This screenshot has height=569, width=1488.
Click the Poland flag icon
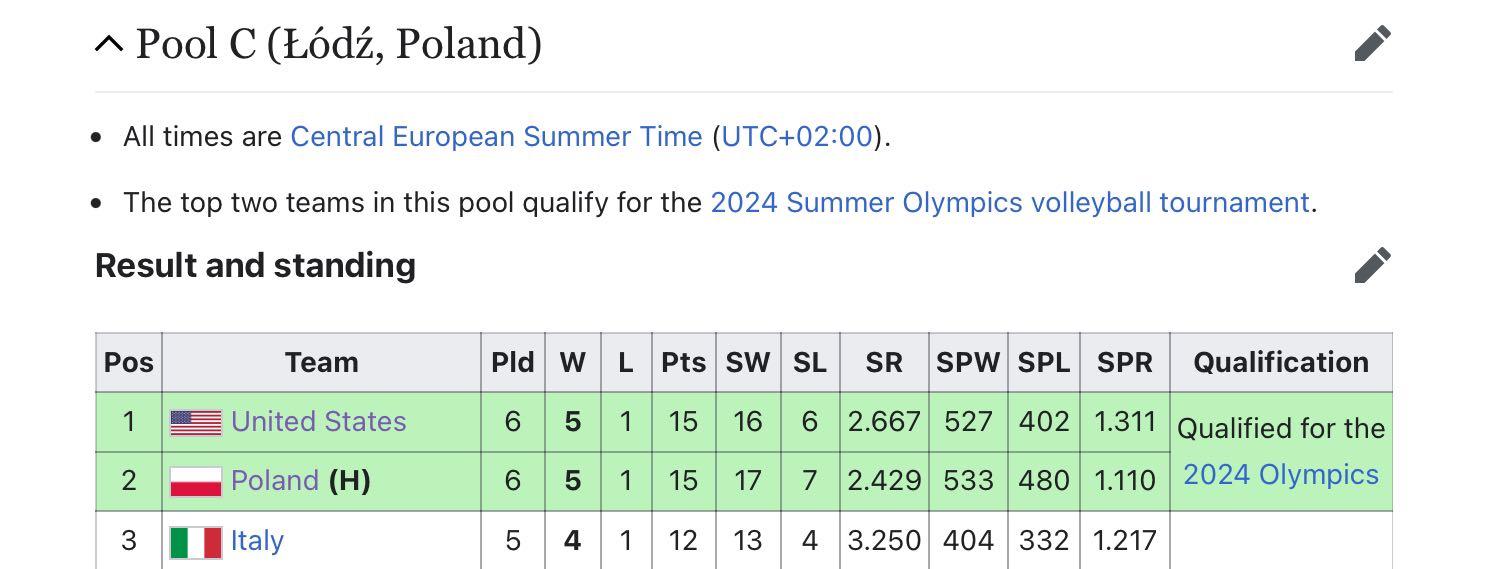click(x=196, y=481)
